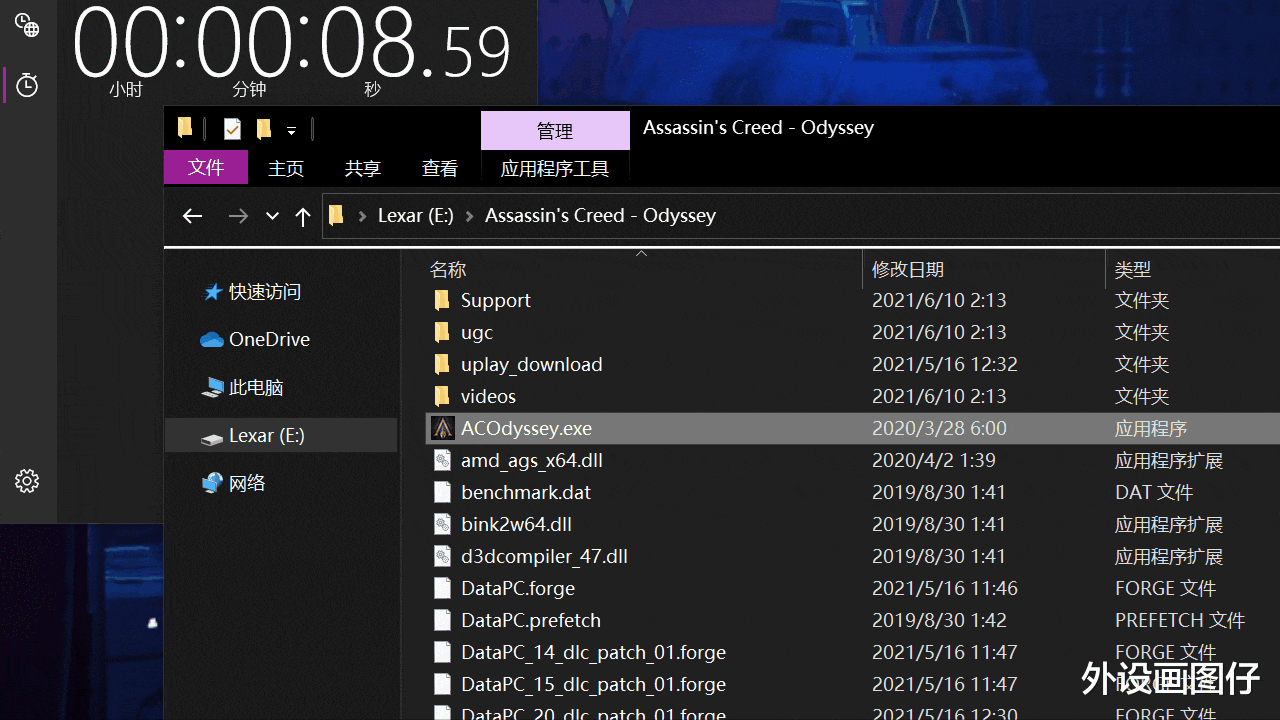Switch to the 查看 ribbon tab
This screenshot has width=1280, height=720.
pos(440,168)
